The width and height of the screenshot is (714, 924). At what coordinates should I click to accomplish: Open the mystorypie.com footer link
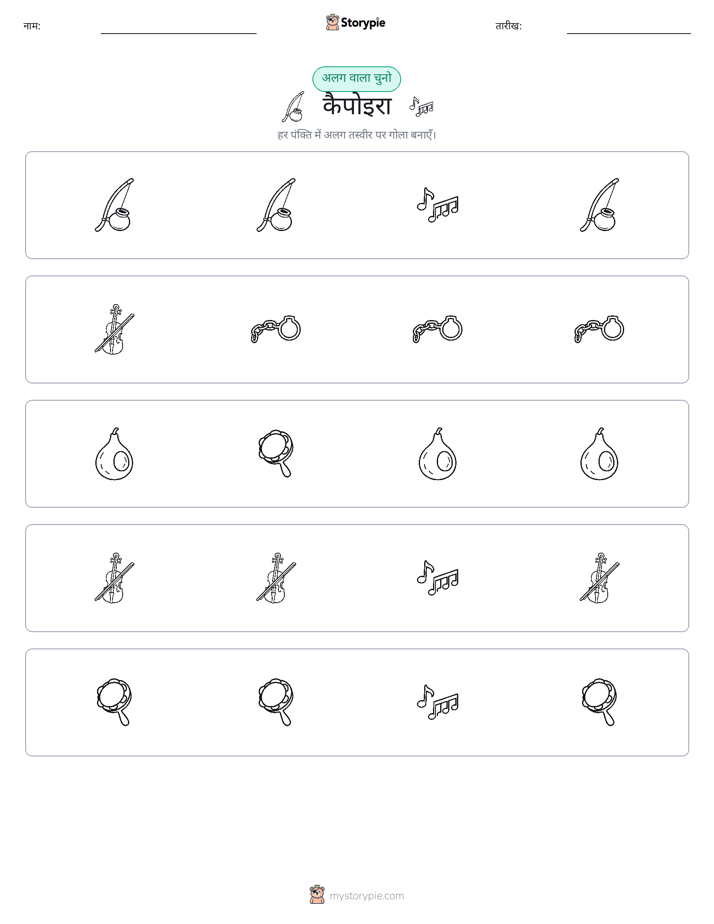tap(357, 895)
